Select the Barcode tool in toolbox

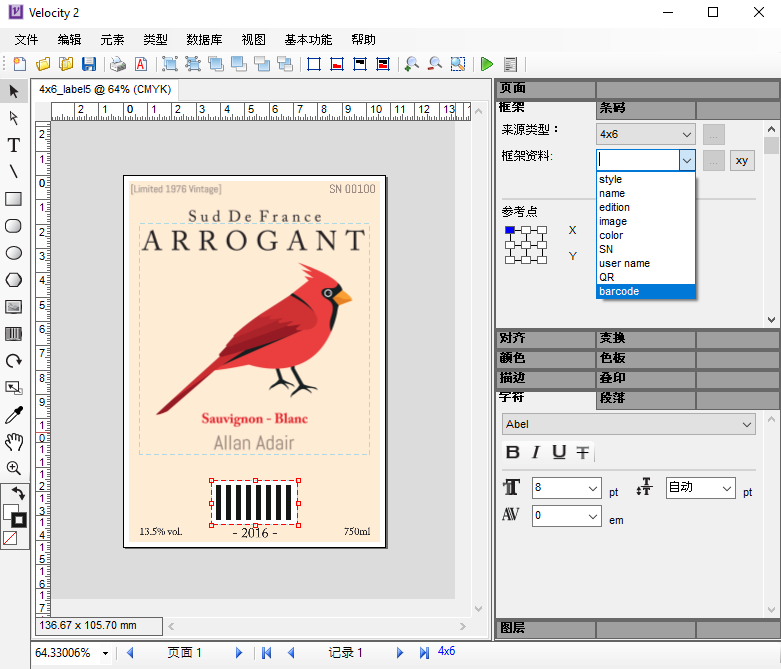14,334
